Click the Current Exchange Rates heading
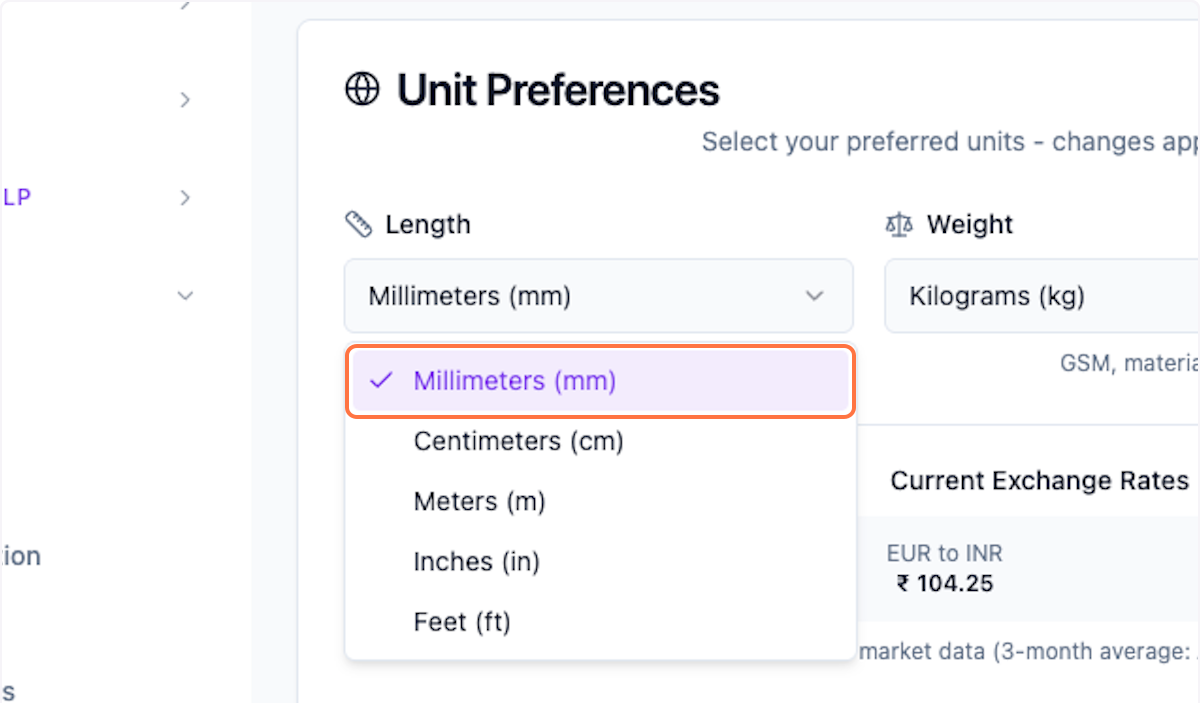The image size is (1200, 703). click(x=1039, y=481)
